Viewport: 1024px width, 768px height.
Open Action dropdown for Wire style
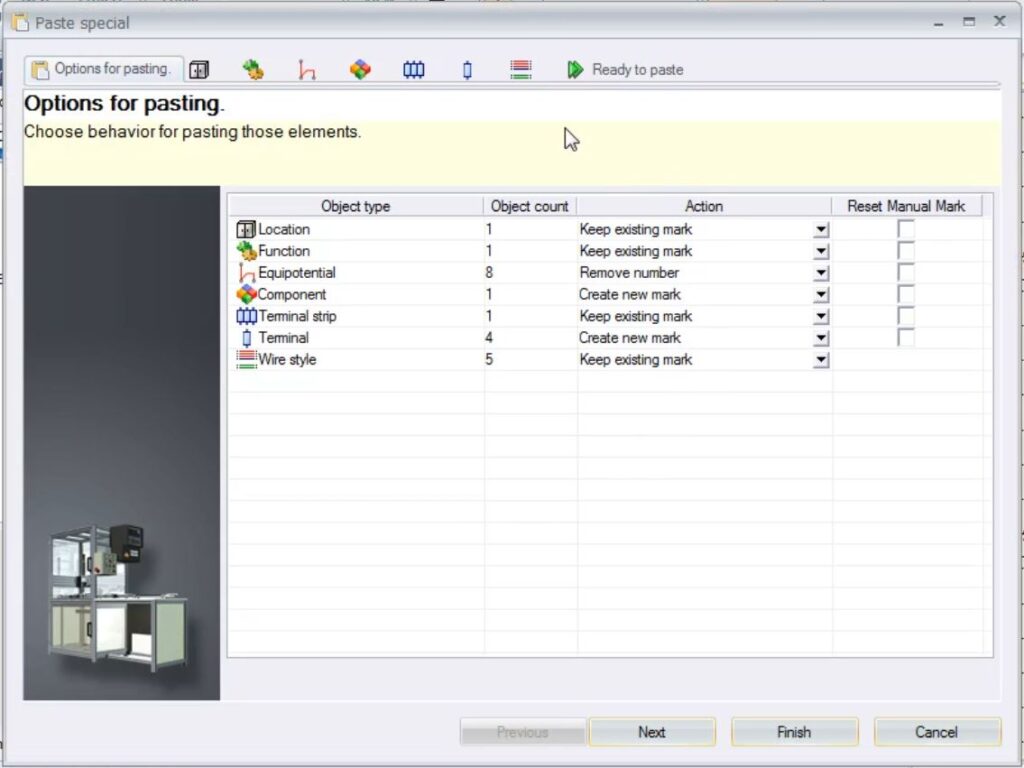pos(822,360)
